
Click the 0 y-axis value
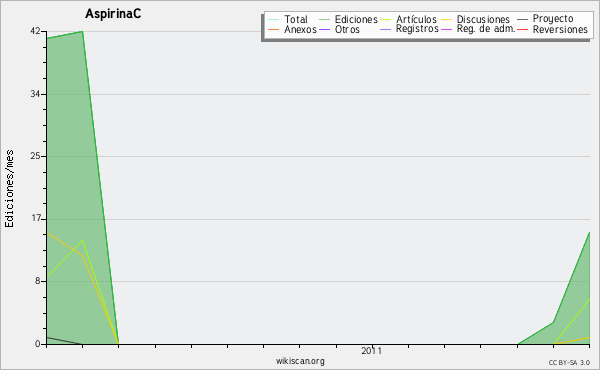[38, 344]
